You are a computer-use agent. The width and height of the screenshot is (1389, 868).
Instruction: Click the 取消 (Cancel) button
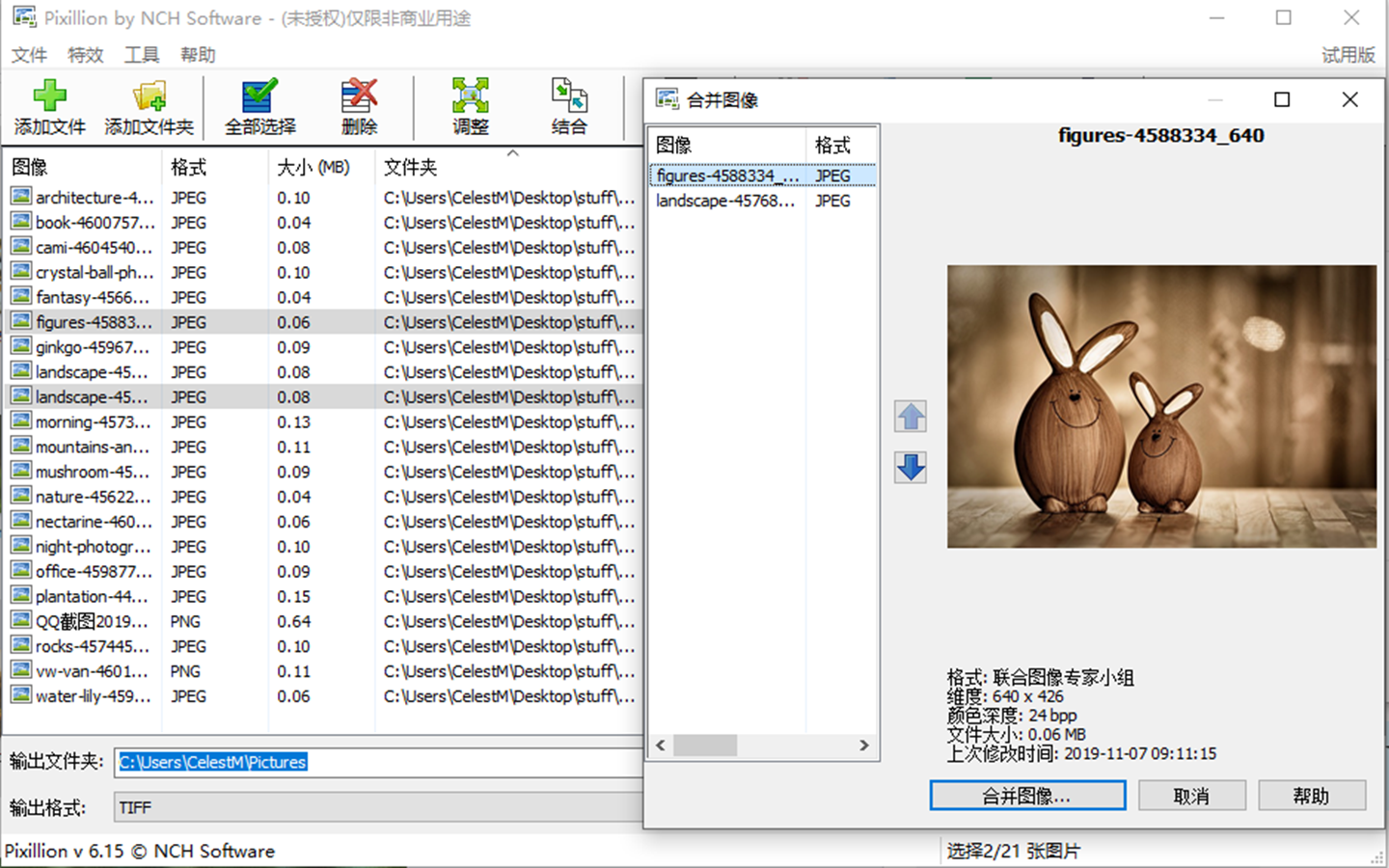1192,796
